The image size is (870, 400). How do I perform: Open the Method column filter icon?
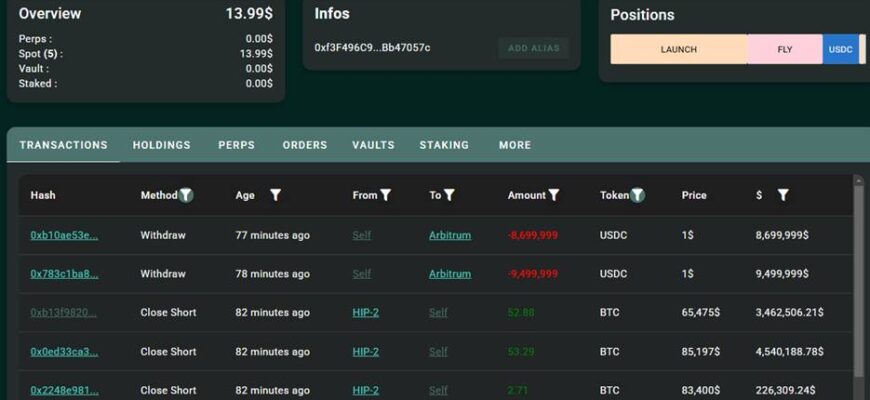[186, 195]
